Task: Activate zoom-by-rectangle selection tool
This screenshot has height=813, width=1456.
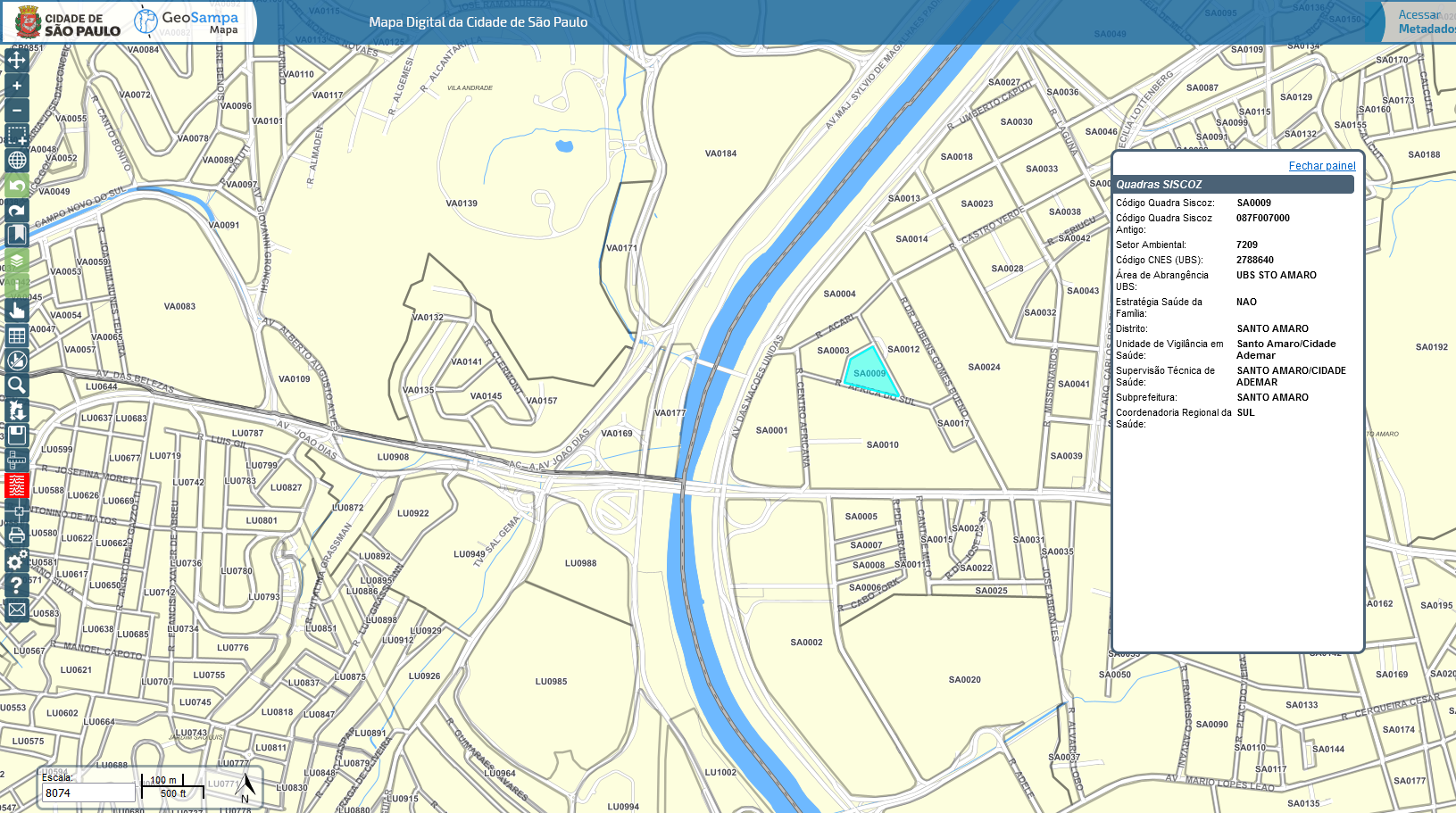Action: [17, 136]
